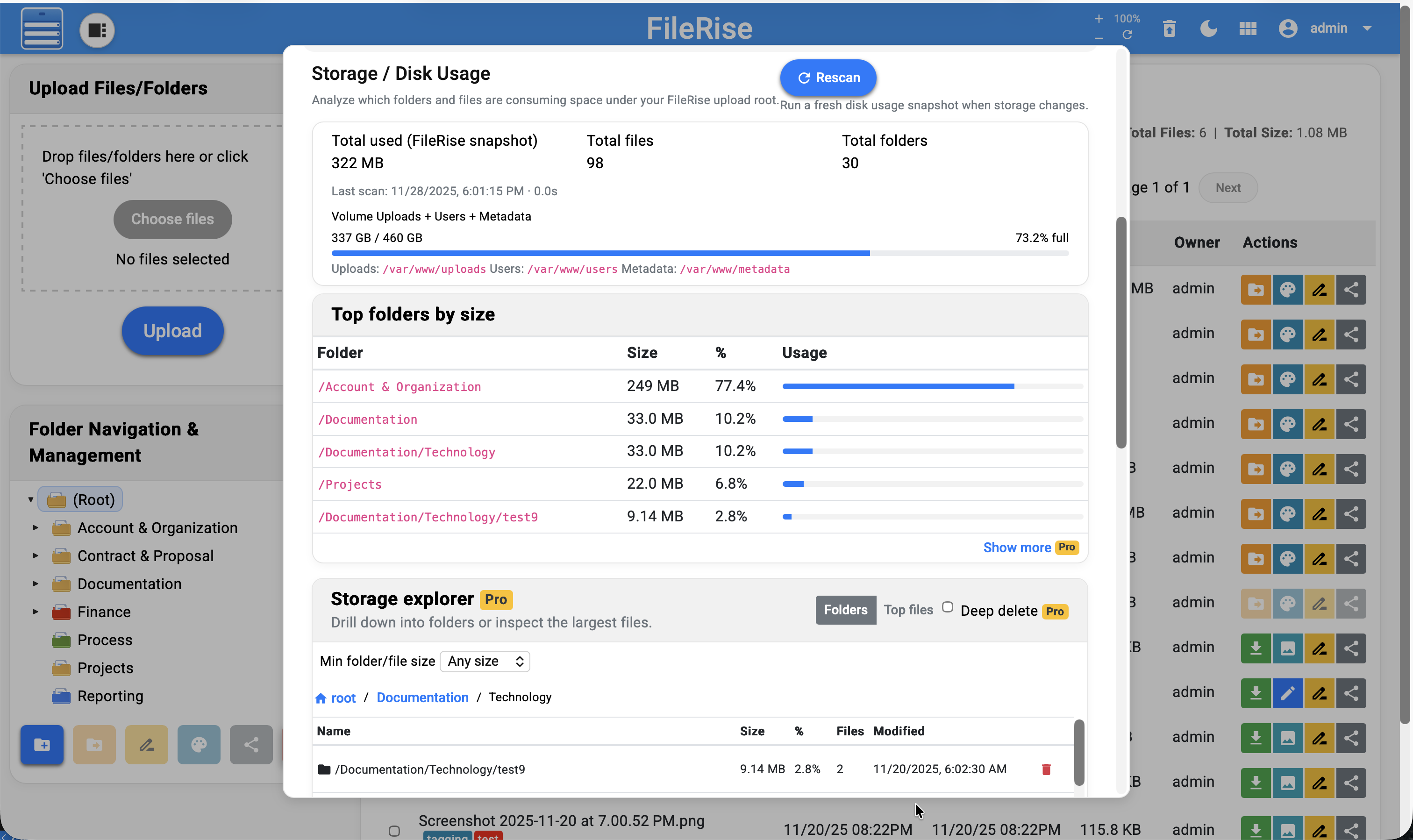Image resolution: width=1413 pixels, height=840 pixels.
Task: Switch to grid view layout
Action: (1248, 28)
